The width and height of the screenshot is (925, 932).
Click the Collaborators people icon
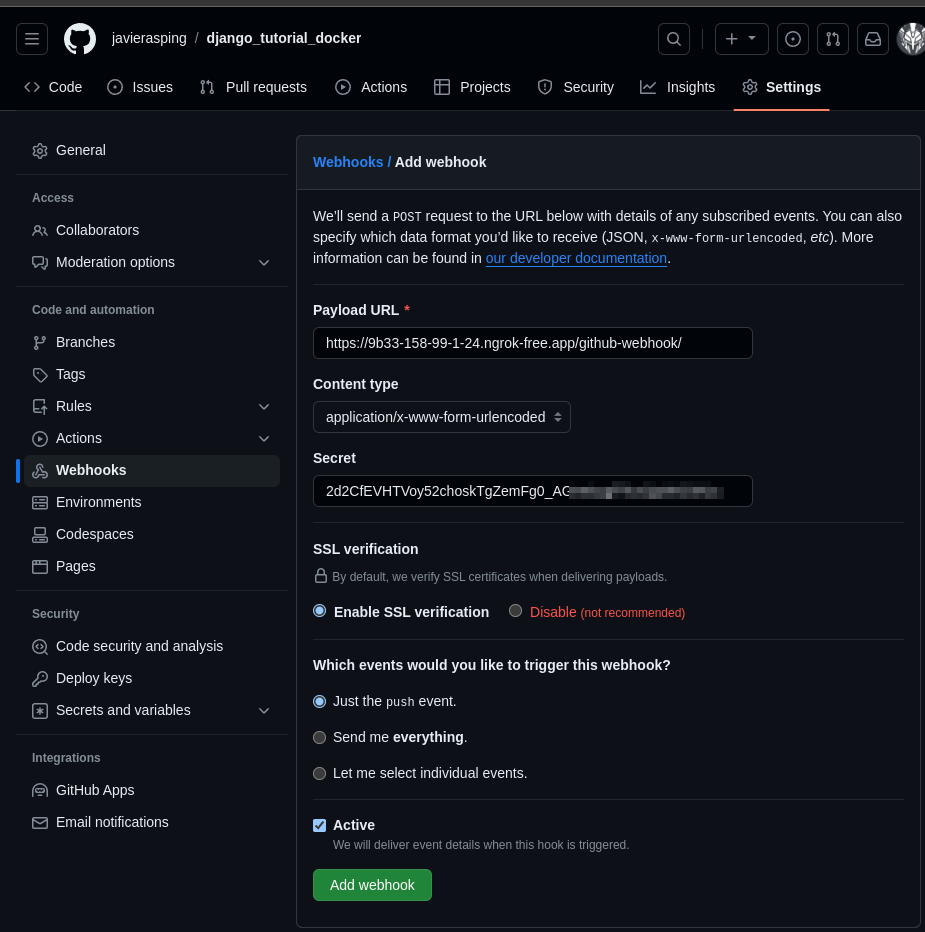point(40,231)
